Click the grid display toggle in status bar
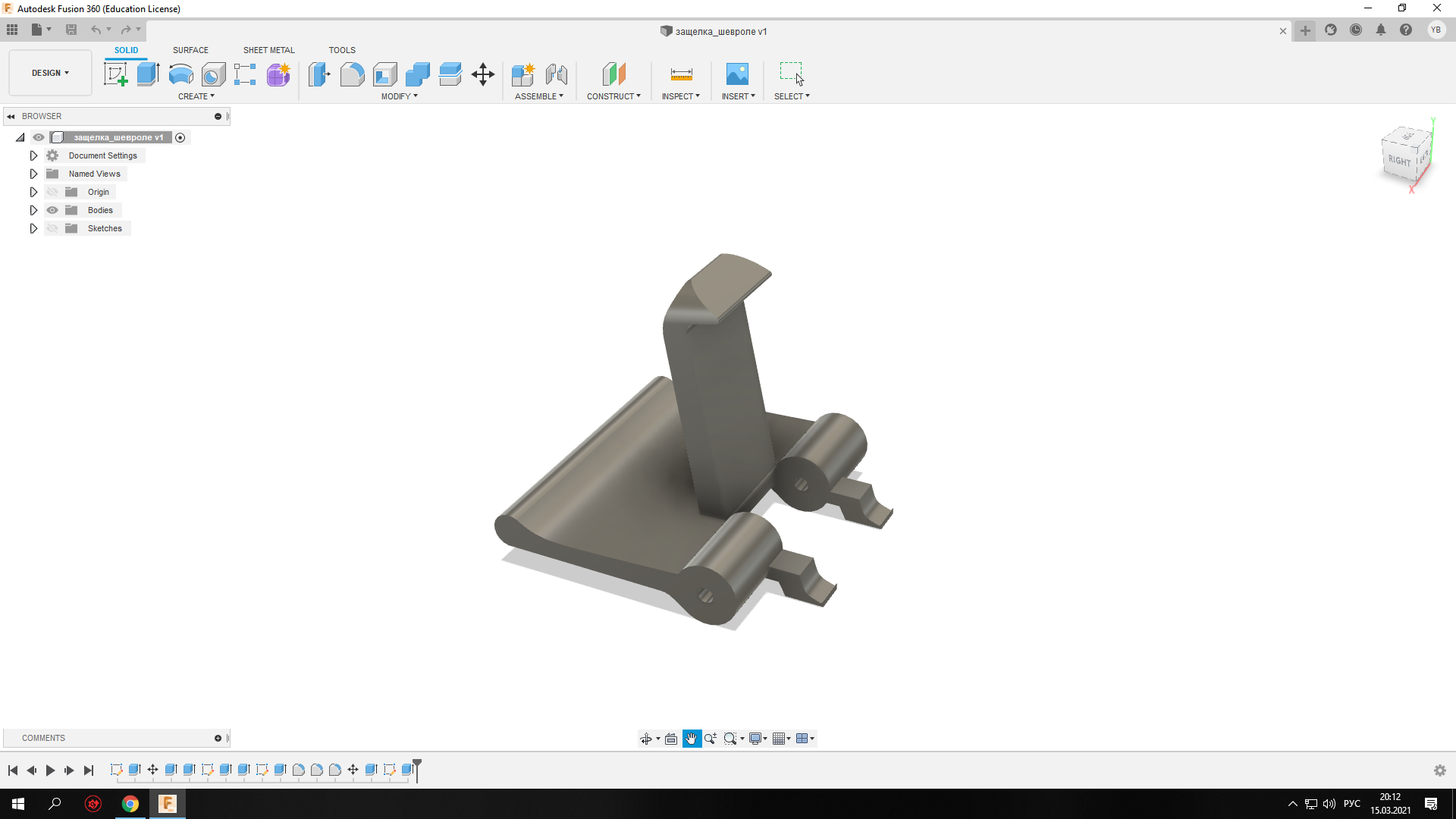 tap(779, 738)
